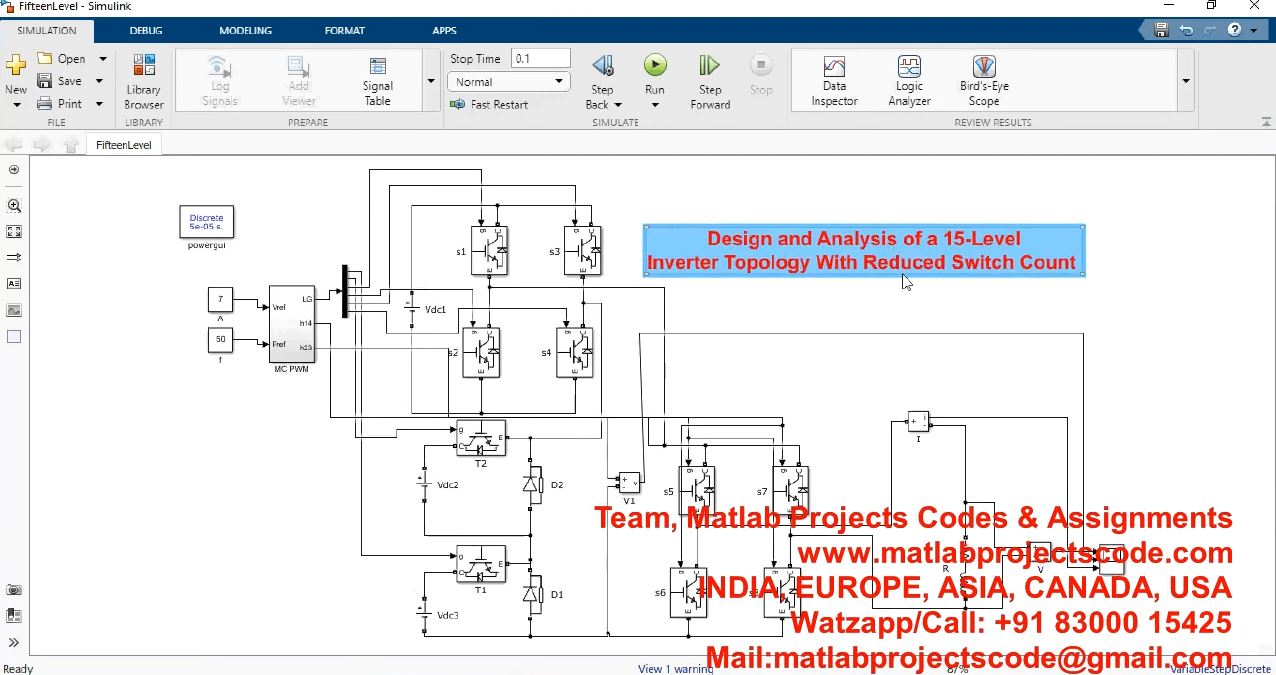Switch to the APPS tab
The height and width of the screenshot is (675, 1276).
point(444,31)
